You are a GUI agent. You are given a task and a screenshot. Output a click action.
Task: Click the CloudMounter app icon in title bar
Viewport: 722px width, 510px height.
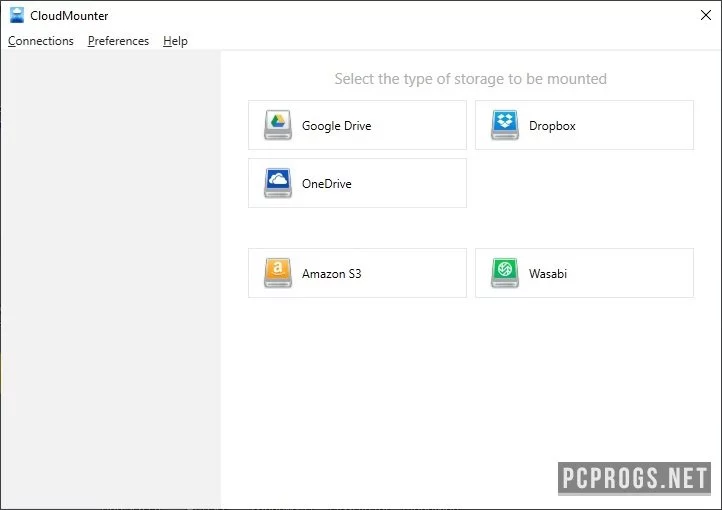point(17,15)
